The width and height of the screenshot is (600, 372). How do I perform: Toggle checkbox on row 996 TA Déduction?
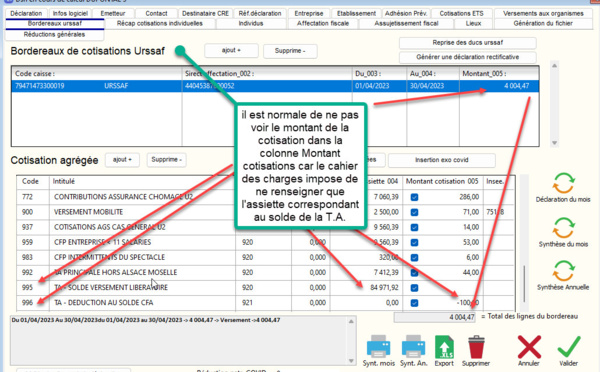click(414, 303)
